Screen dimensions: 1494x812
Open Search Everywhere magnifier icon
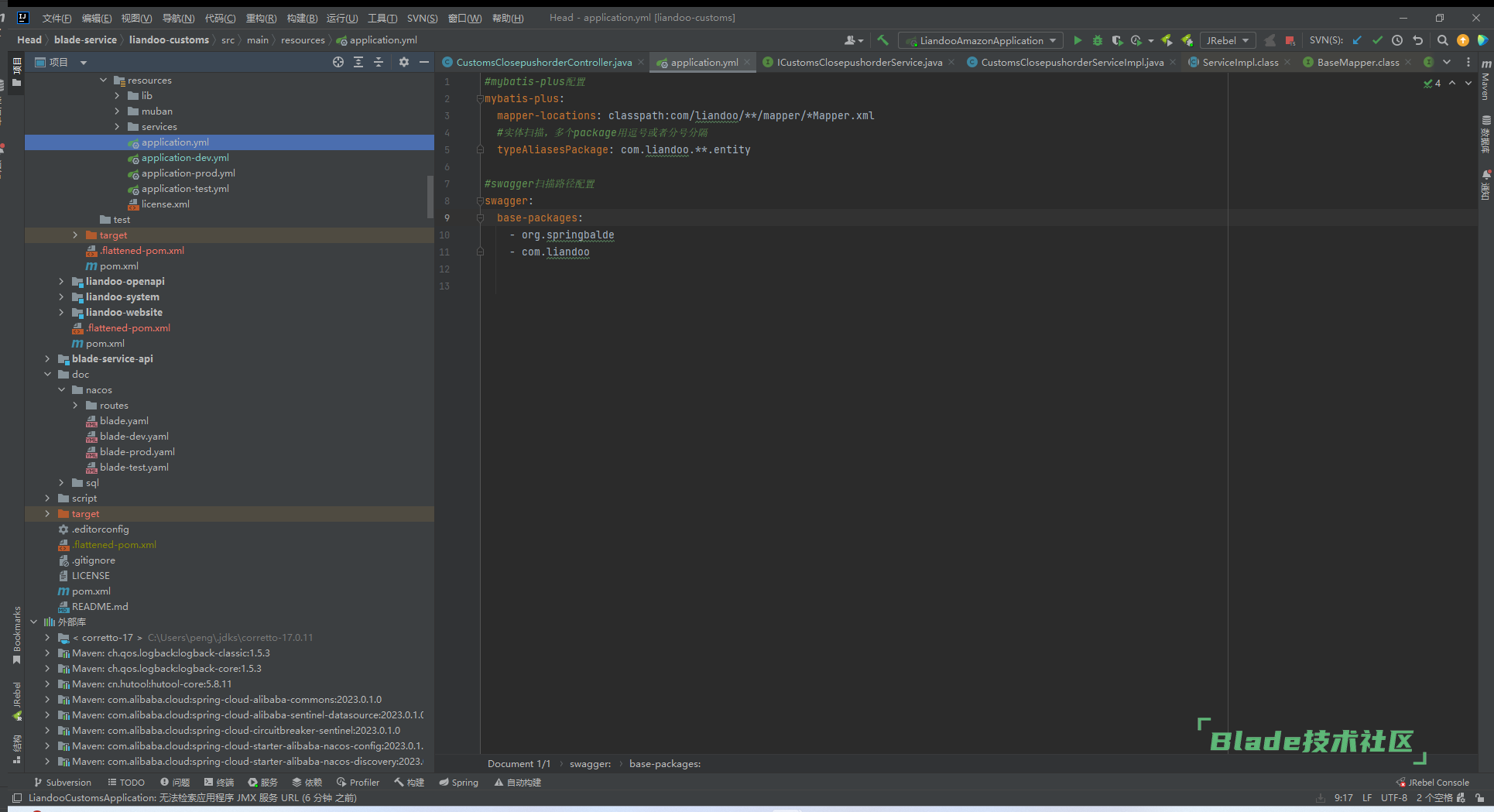pos(1442,40)
